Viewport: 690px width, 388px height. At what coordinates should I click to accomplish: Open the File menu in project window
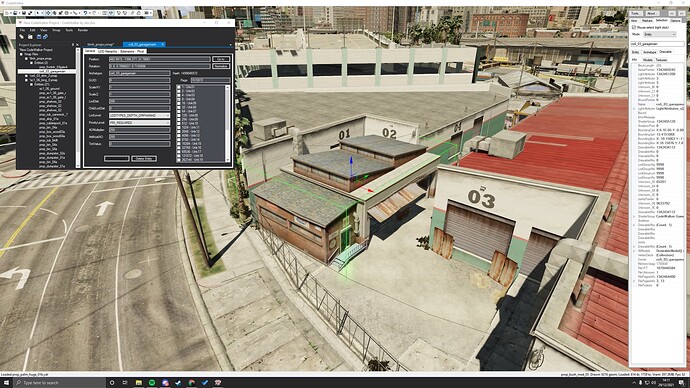click(22, 30)
